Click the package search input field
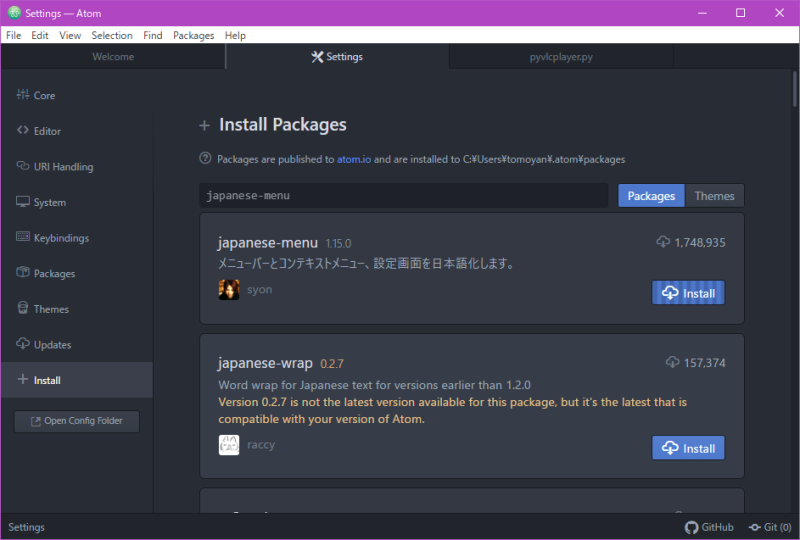This screenshot has width=800, height=540. [403, 196]
